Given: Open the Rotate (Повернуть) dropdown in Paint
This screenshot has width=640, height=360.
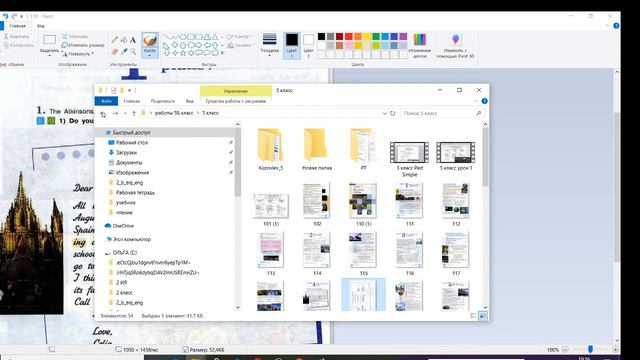Looking at the screenshot, I should pos(78,53).
